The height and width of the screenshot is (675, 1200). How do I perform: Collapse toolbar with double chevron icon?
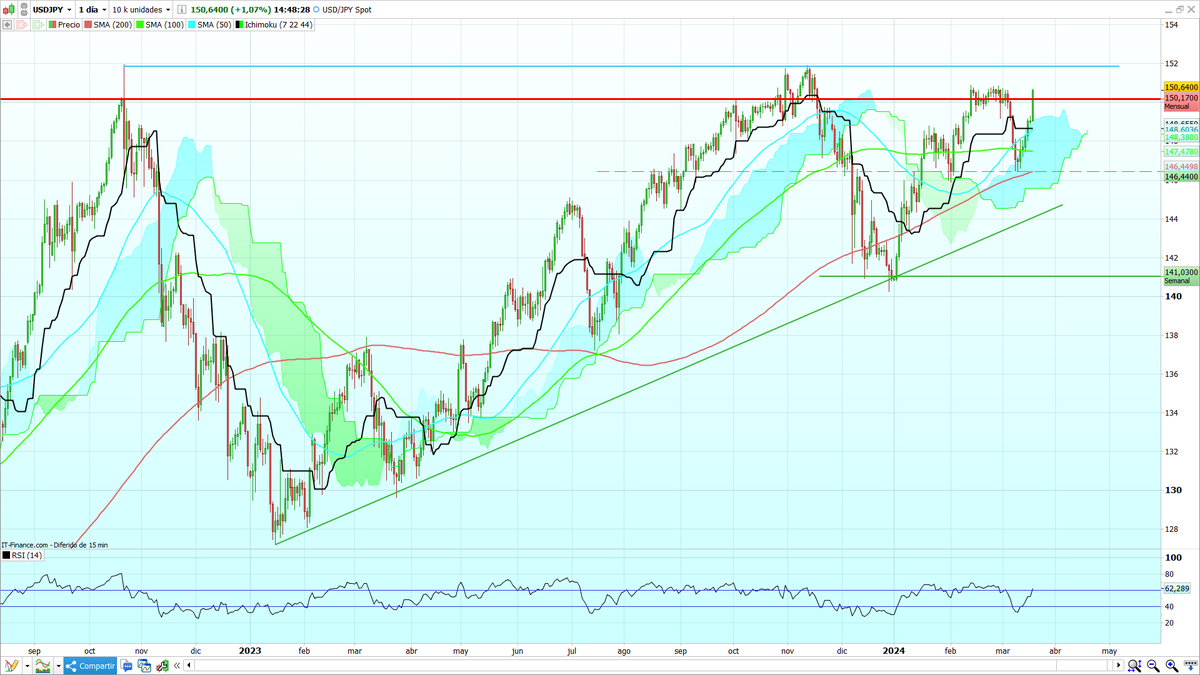[x=177, y=666]
